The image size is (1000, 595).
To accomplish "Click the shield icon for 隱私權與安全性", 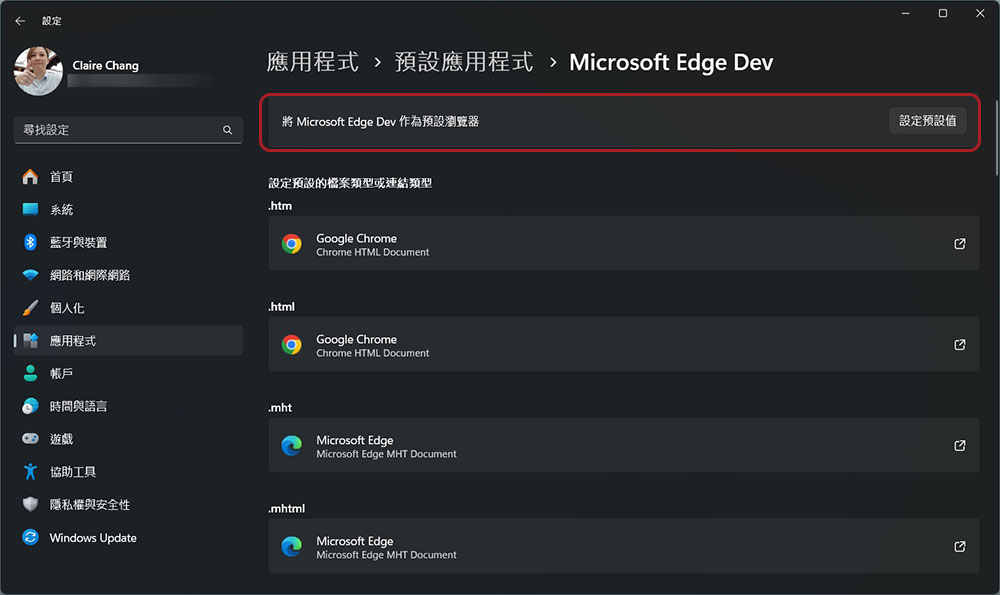I will [x=30, y=504].
